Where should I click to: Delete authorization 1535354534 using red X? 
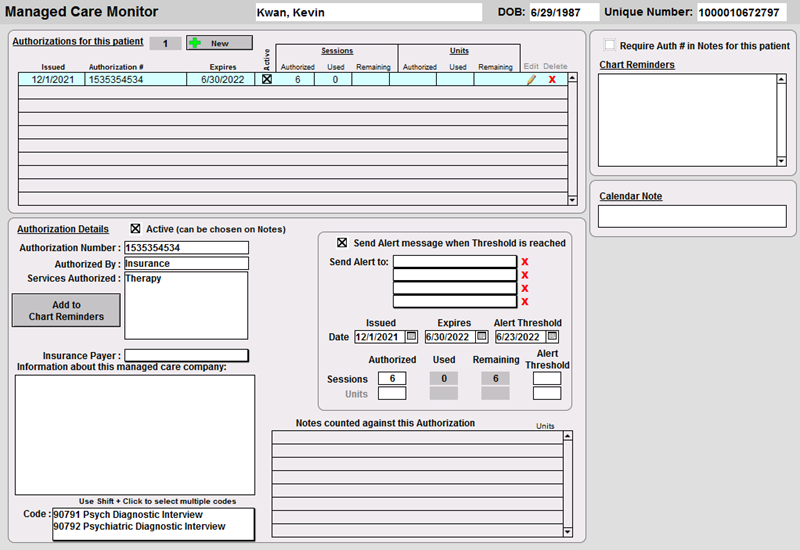tap(552, 80)
